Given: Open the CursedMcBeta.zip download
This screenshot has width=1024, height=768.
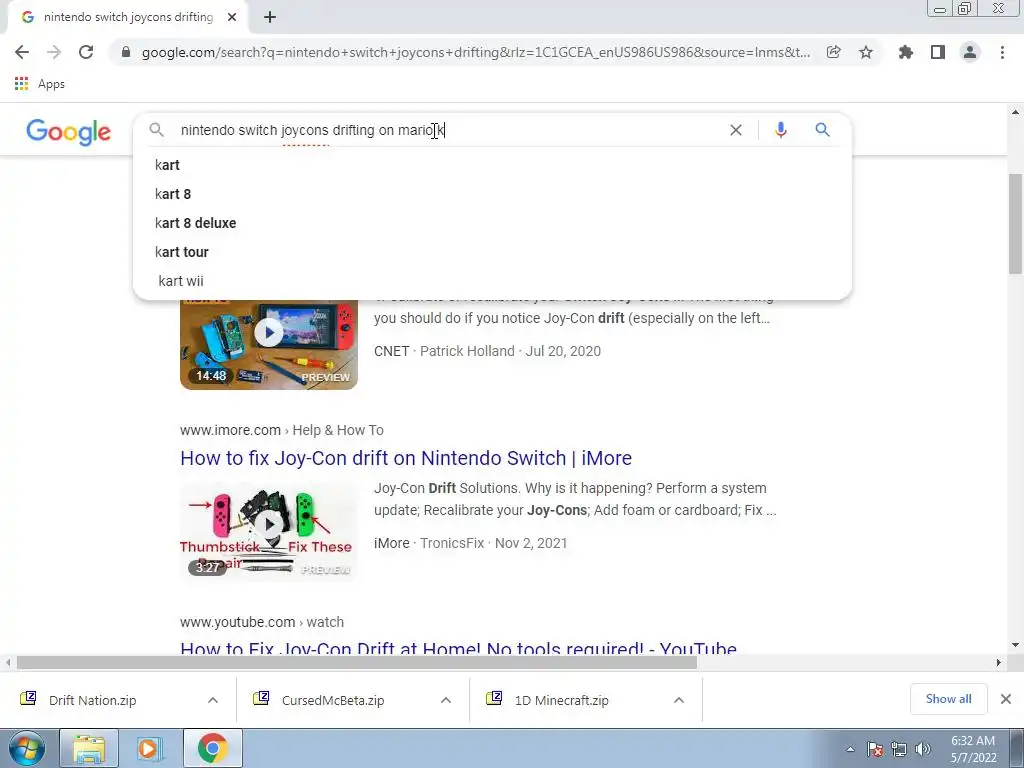Looking at the screenshot, I should click(333, 700).
